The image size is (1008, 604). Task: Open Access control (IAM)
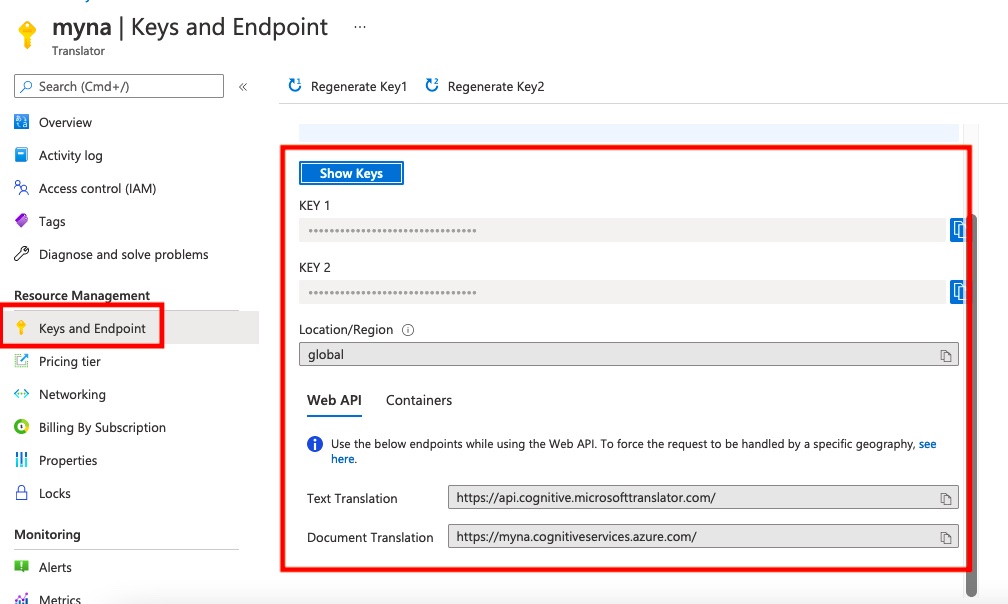(x=97, y=188)
